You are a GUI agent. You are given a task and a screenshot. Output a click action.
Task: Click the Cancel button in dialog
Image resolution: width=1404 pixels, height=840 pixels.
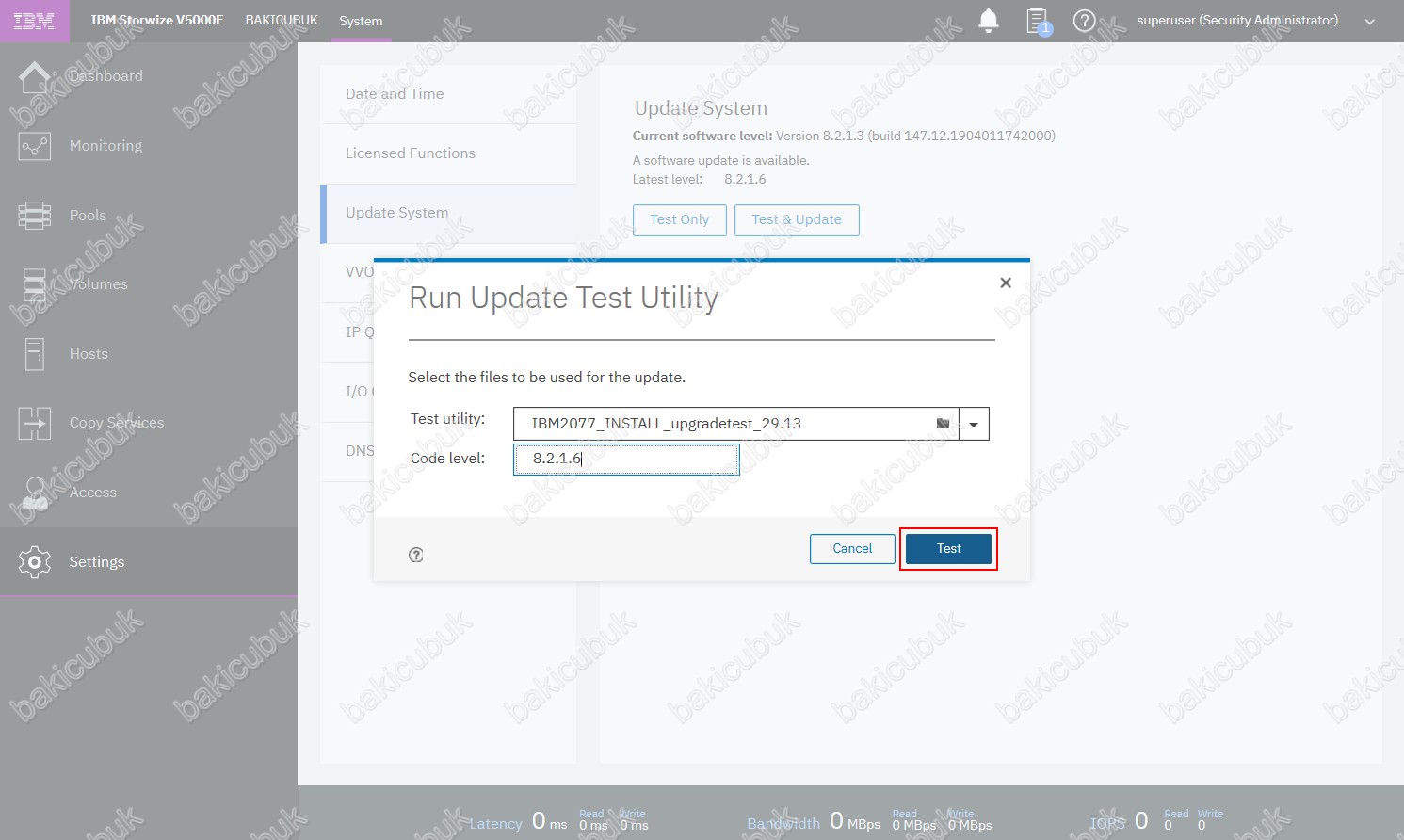852,549
